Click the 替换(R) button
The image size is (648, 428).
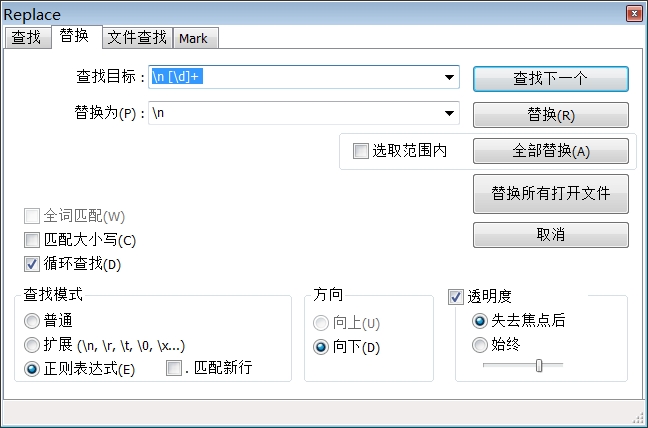click(550, 115)
